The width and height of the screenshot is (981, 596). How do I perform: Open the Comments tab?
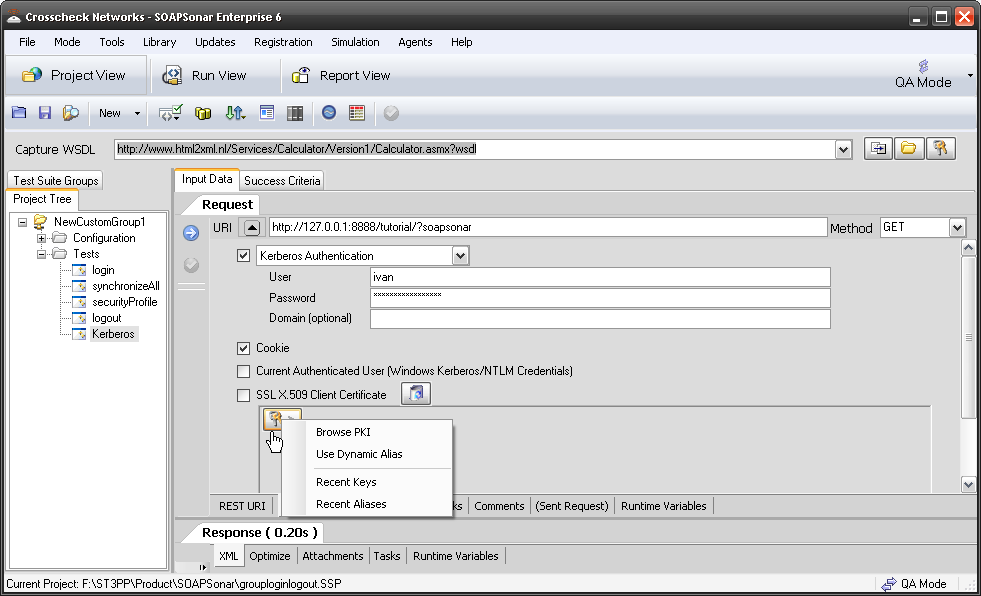coord(499,506)
